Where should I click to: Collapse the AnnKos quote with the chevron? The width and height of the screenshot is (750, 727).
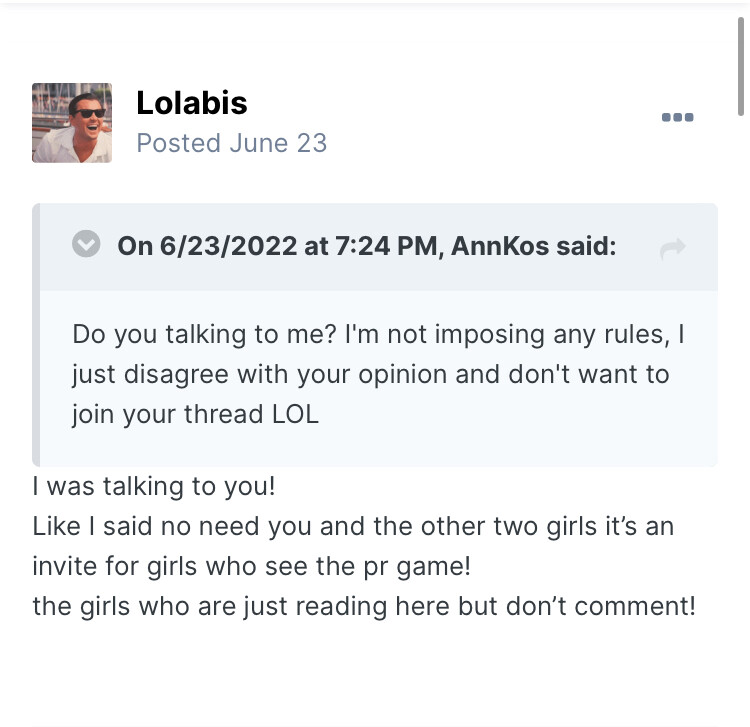pyautogui.click(x=87, y=244)
